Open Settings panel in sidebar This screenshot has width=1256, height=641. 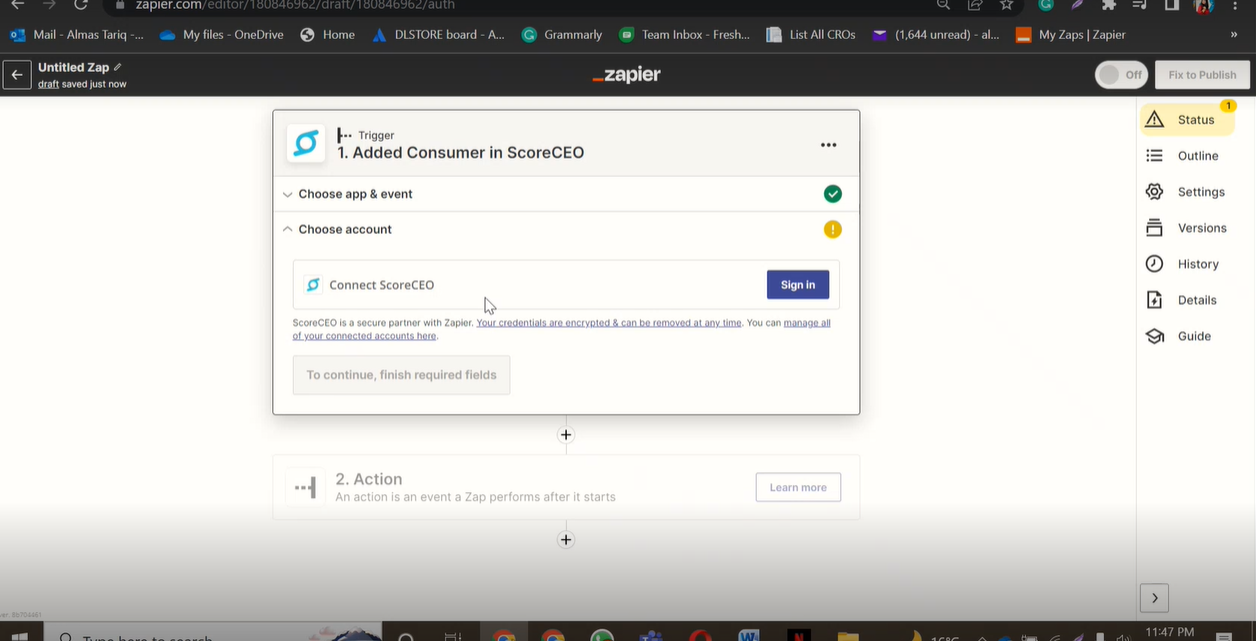[x=1186, y=192]
